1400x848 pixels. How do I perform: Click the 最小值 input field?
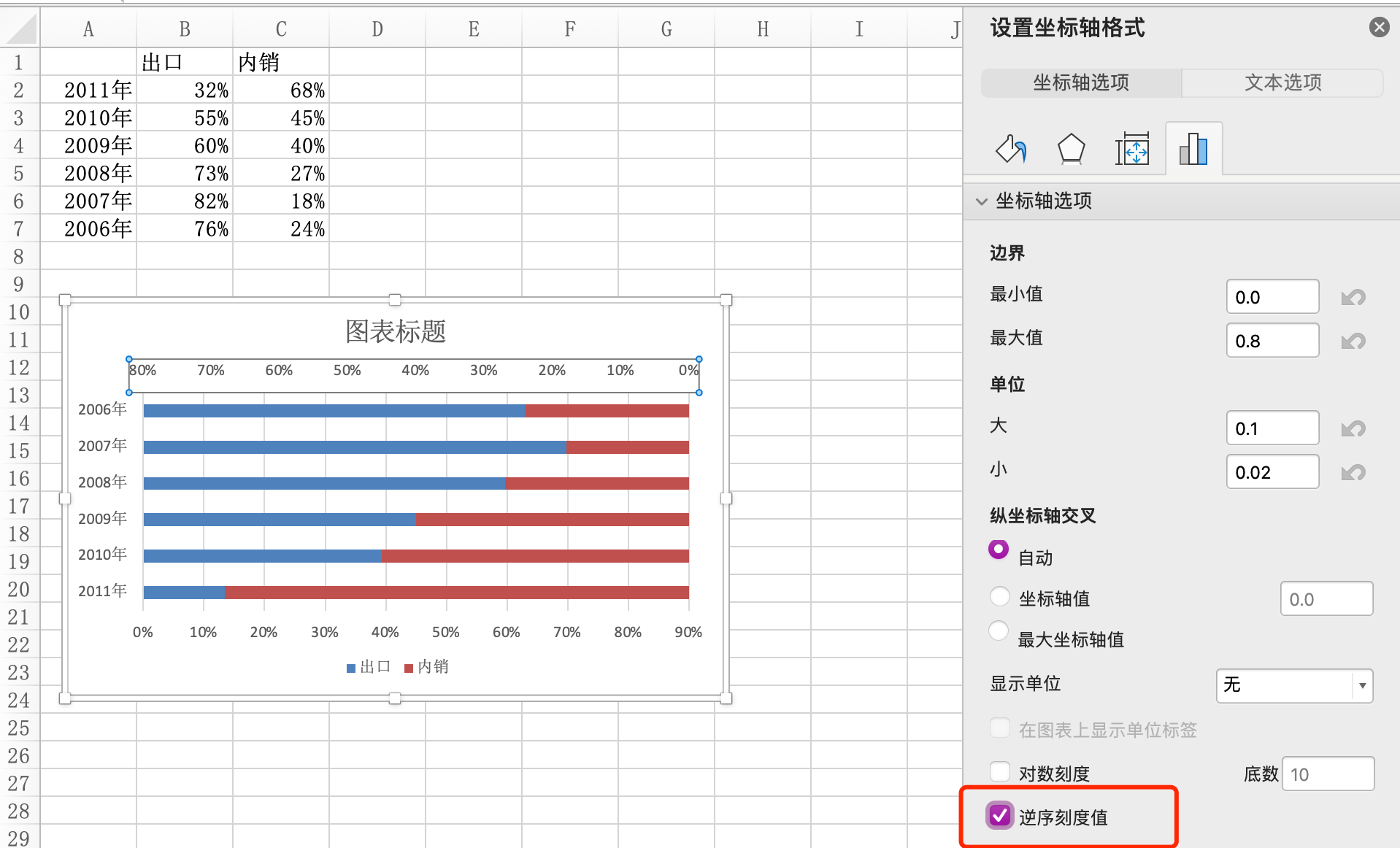click(1272, 297)
